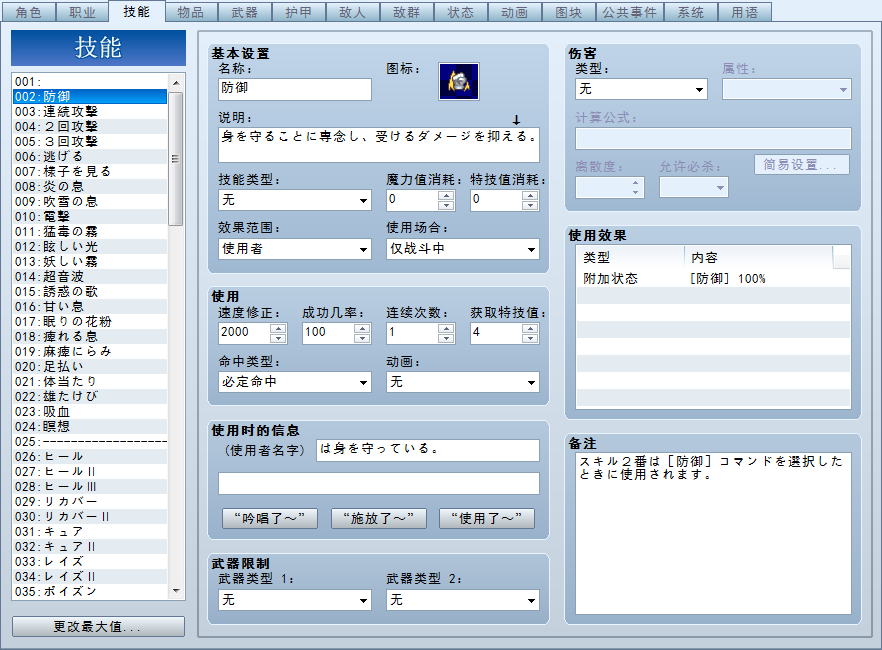Open the 伤害 类型 dropdown
The width and height of the screenshot is (882, 650).
pyautogui.click(x=641, y=89)
